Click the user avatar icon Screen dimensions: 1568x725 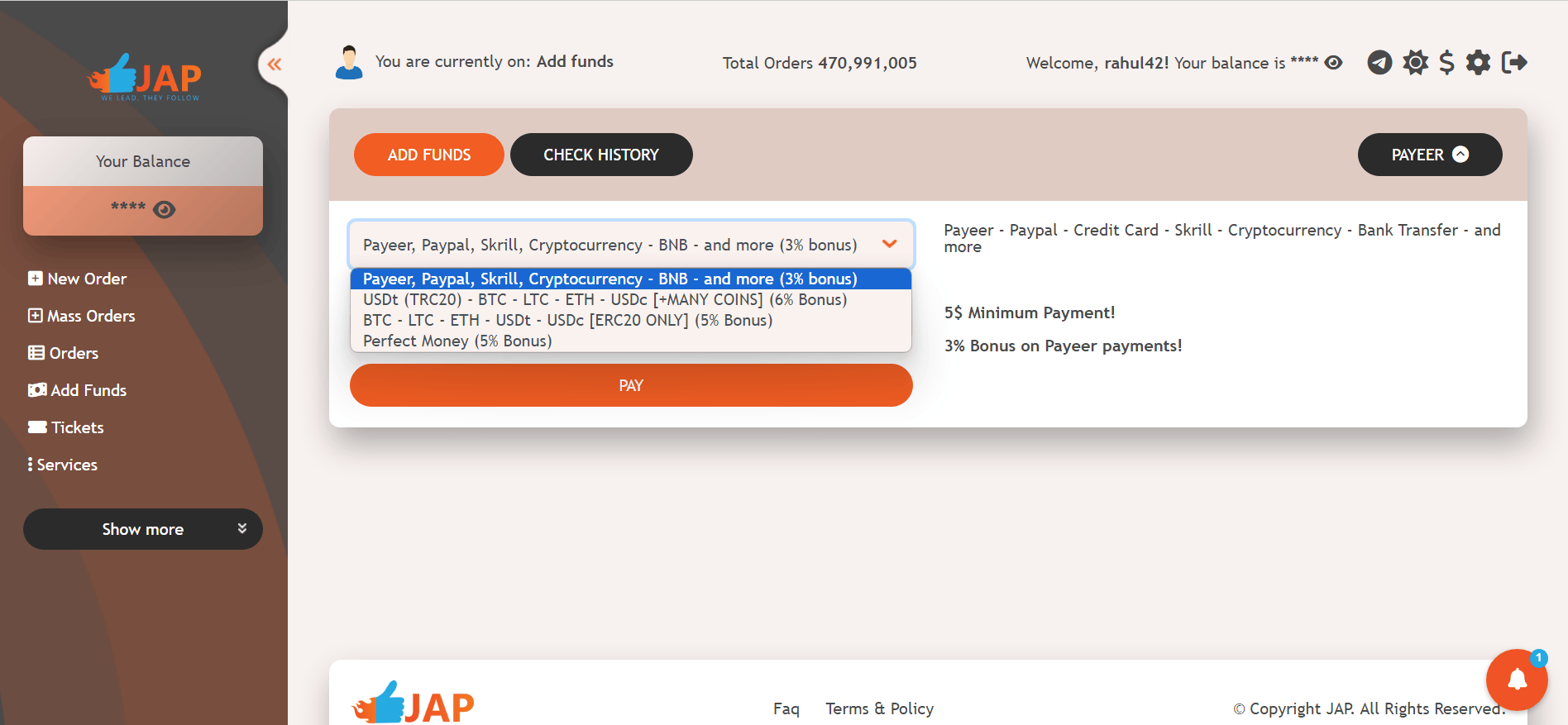(x=349, y=63)
